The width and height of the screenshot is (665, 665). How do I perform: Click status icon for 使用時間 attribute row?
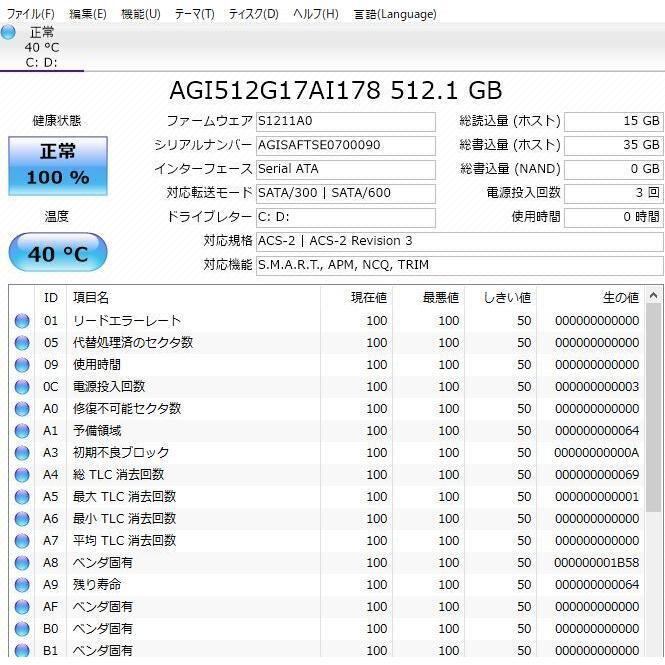pyautogui.click(x=22, y=365)
